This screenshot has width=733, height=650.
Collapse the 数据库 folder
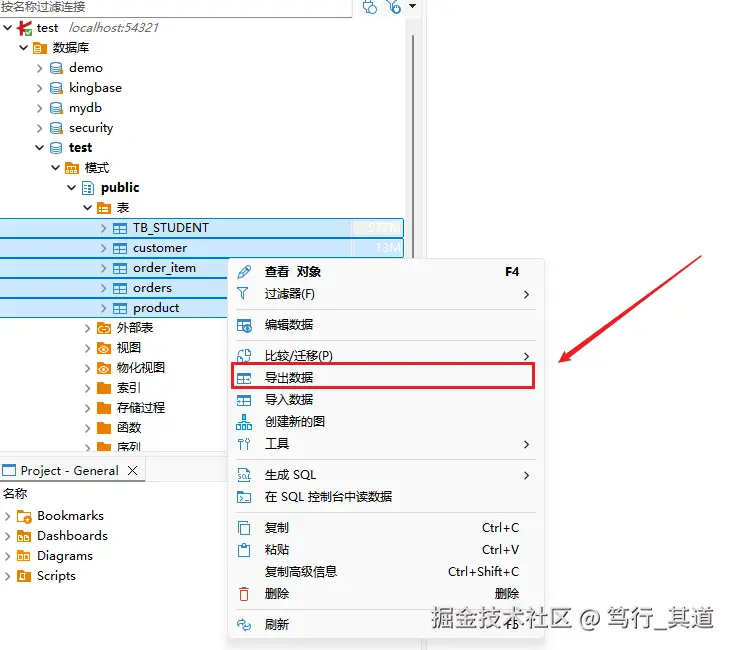pos(23,48)
